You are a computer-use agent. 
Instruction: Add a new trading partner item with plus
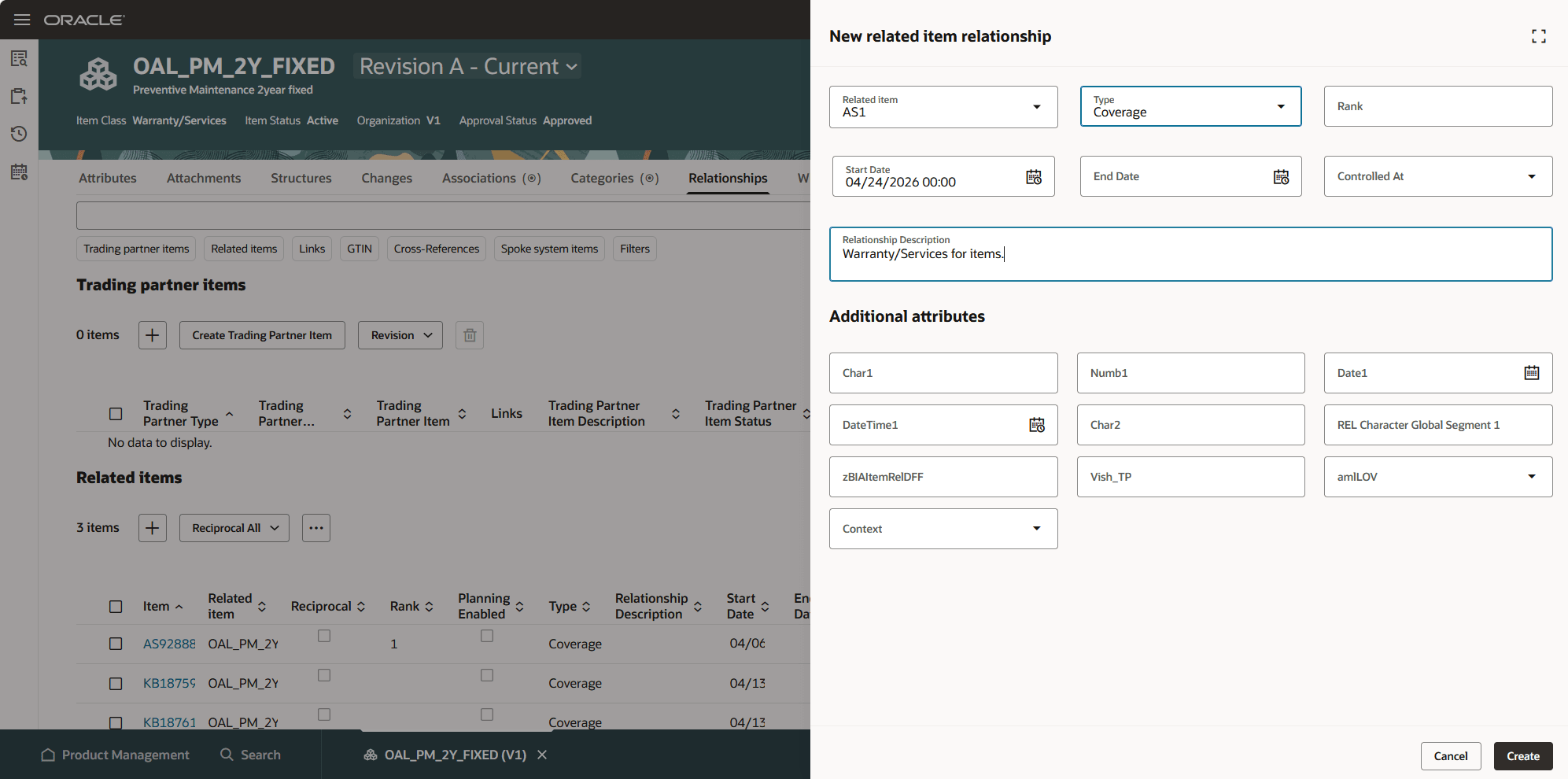point(153,335)
